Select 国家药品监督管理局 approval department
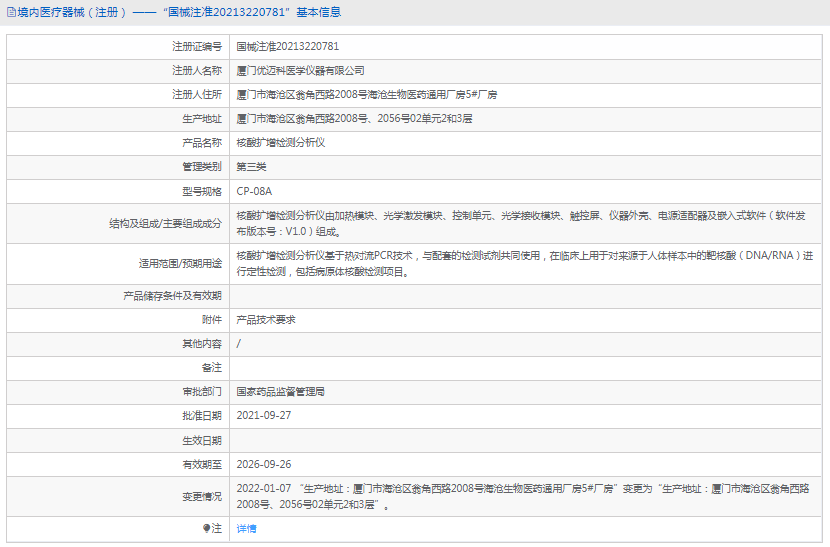 tap(281, 392)
